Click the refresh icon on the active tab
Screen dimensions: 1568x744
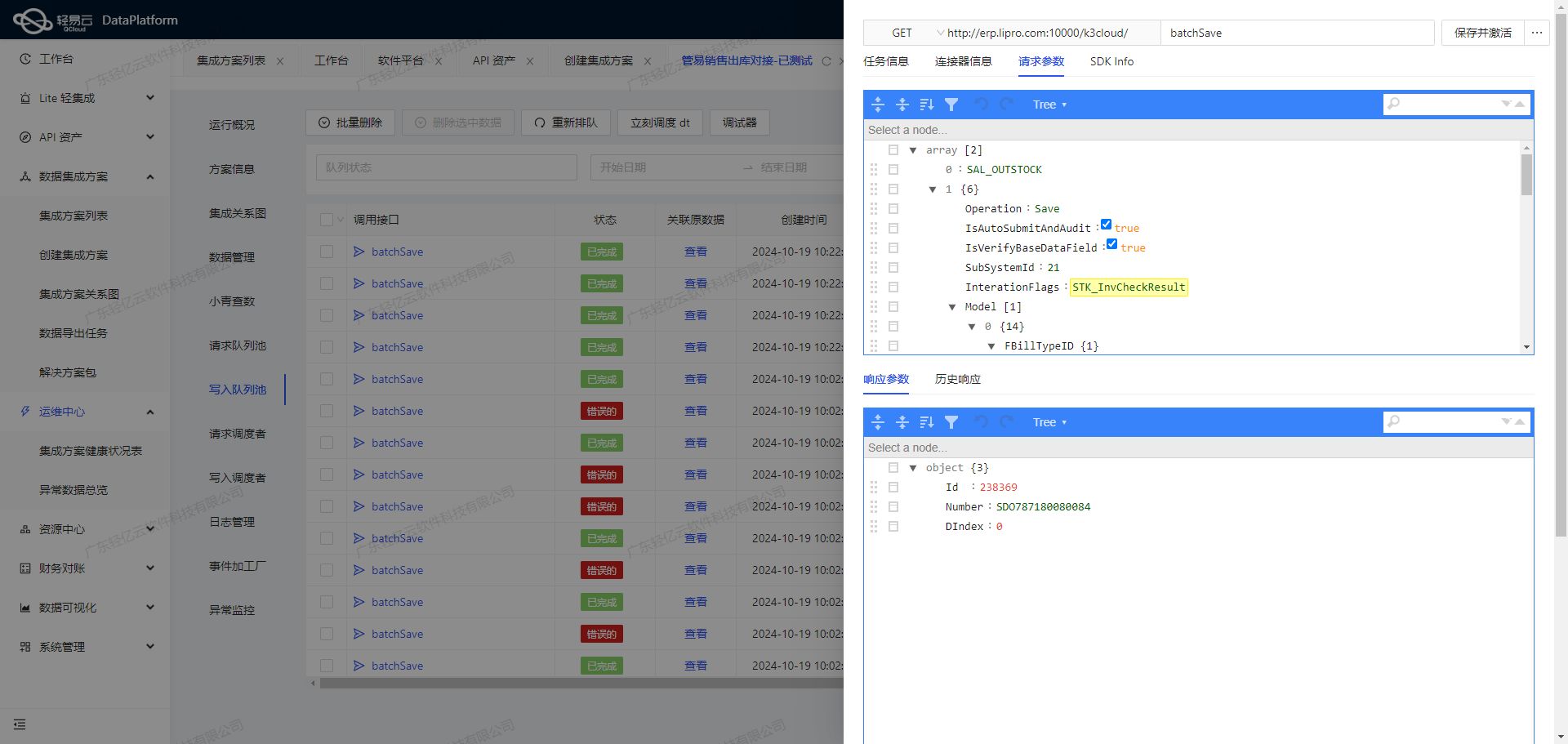(826, 61)
